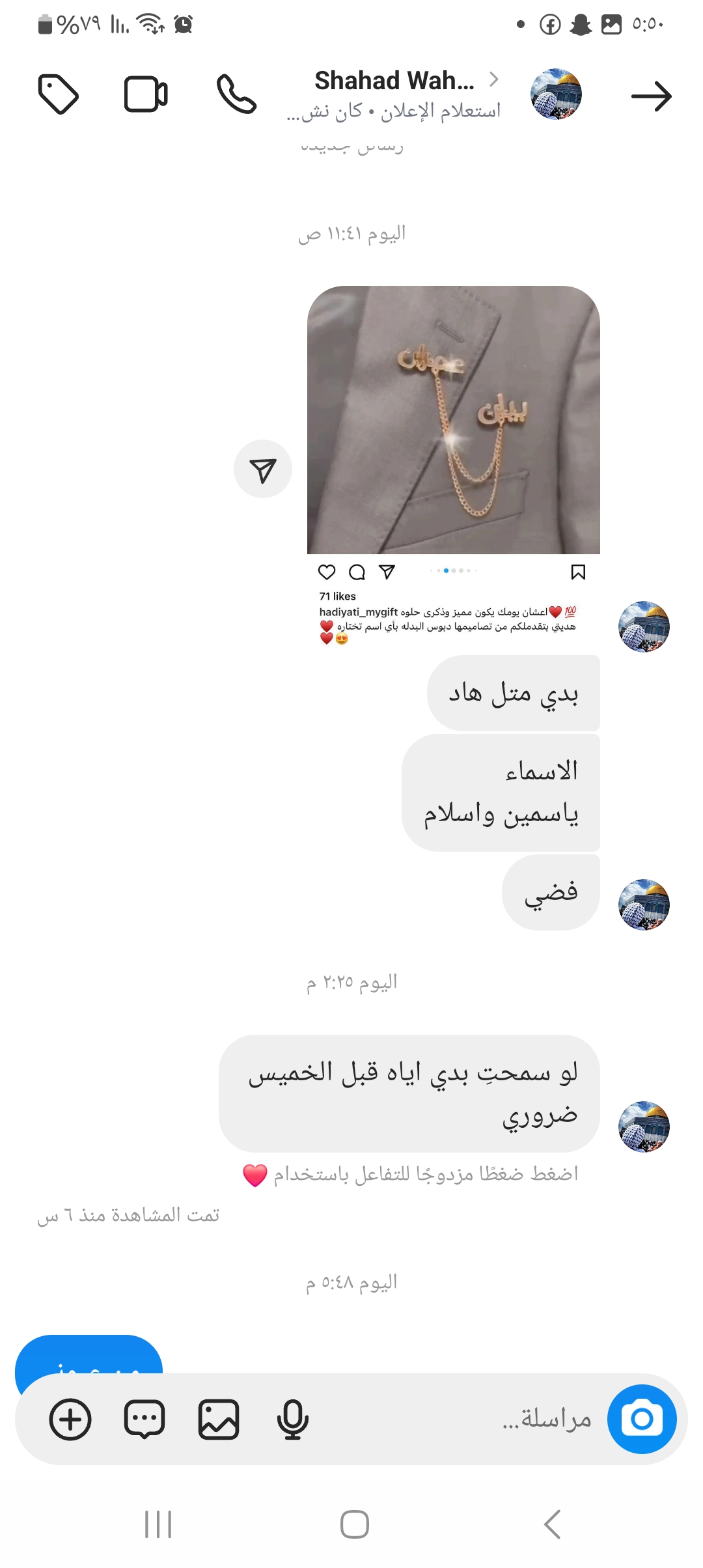703x1568 pixels.
Task: Go back using the arrow in header
Action: pos(652,96)
